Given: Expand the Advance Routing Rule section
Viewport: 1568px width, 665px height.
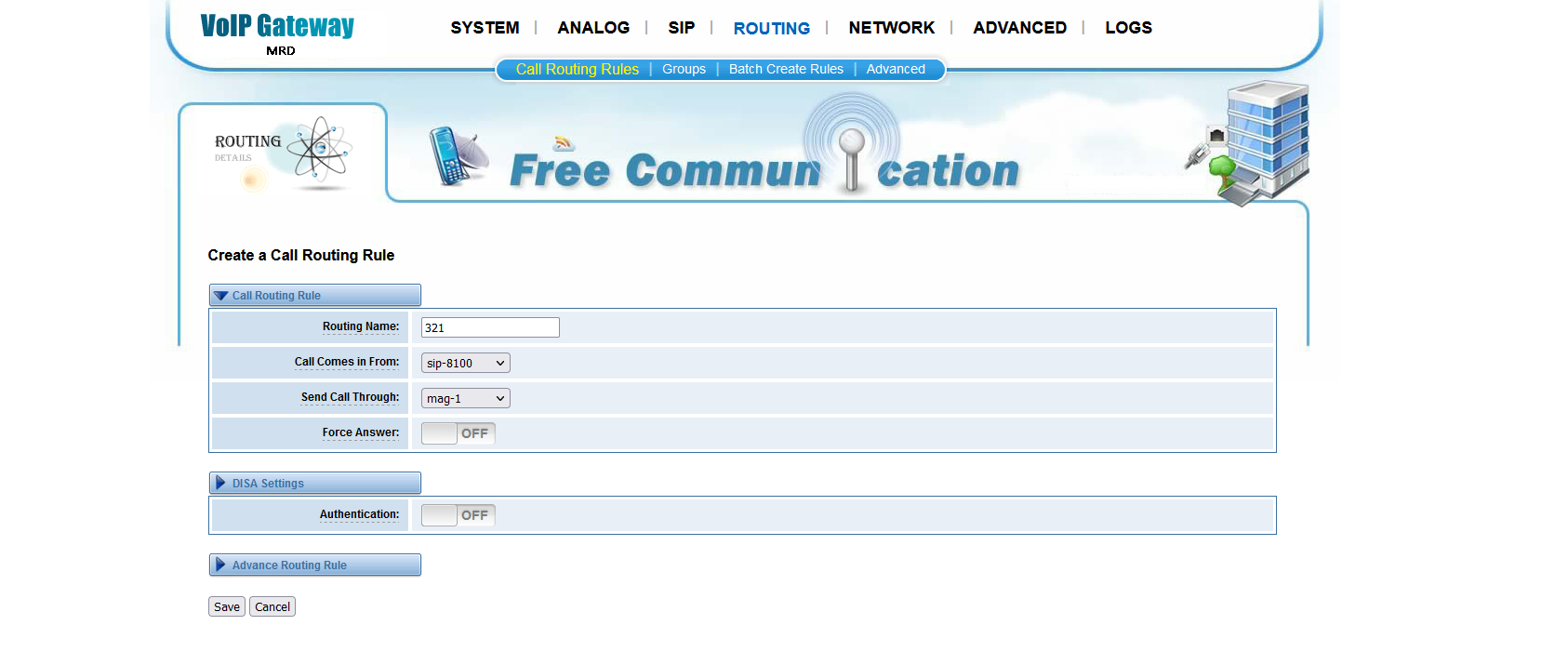Looking at the screenshot, I should pyautogui.click(x=314, y=565).
